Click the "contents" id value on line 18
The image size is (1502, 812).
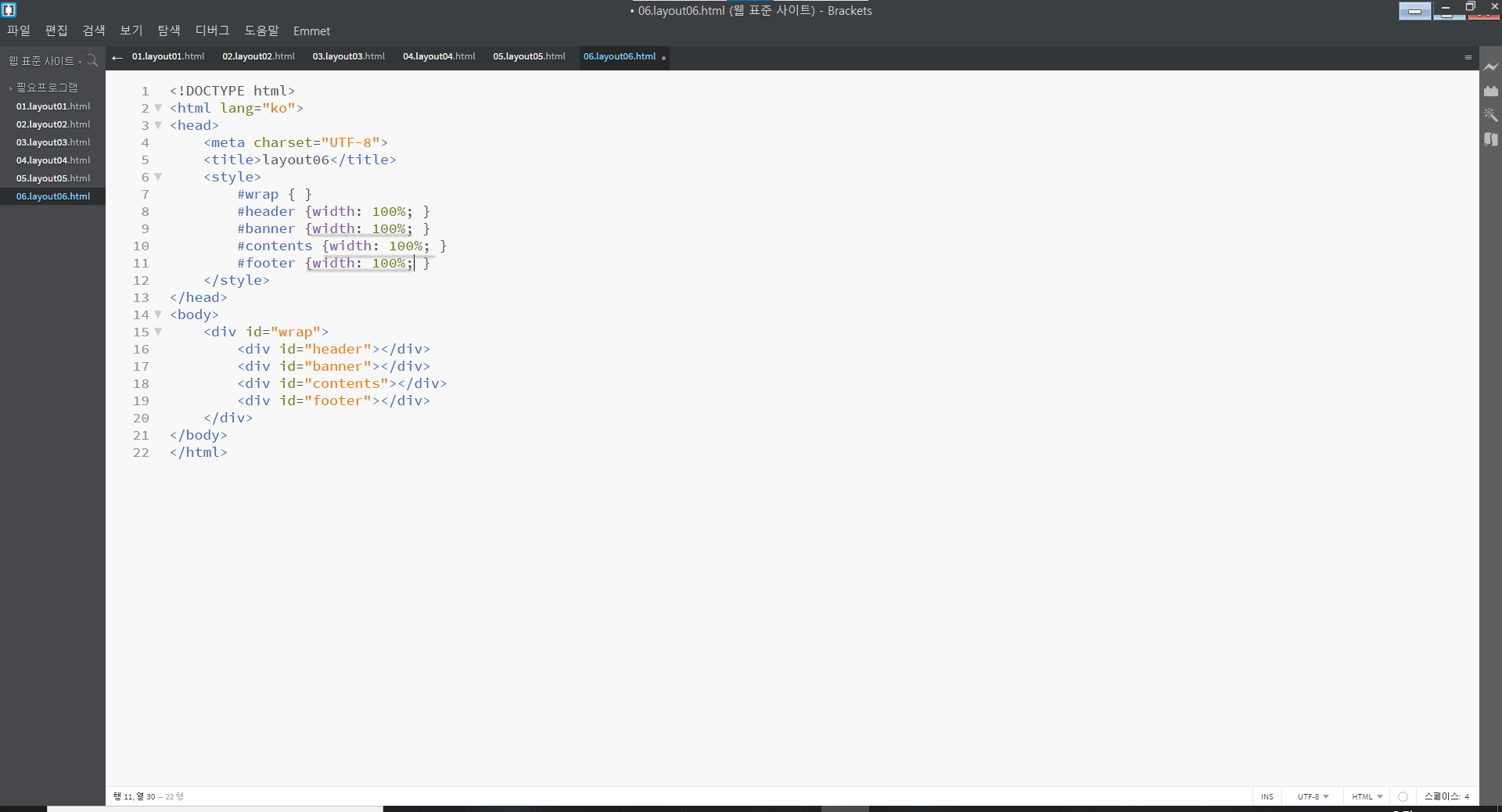(346, 383)
